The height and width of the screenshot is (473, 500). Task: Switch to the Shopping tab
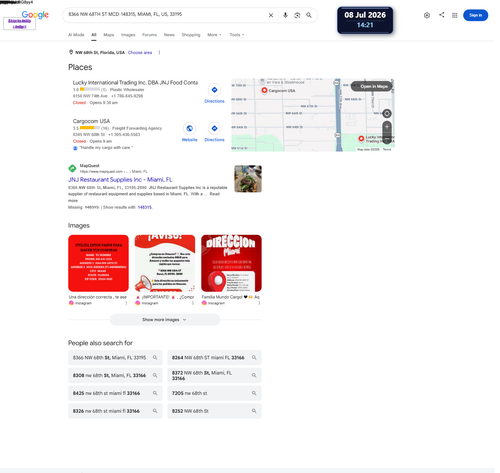tap(191, 35)
